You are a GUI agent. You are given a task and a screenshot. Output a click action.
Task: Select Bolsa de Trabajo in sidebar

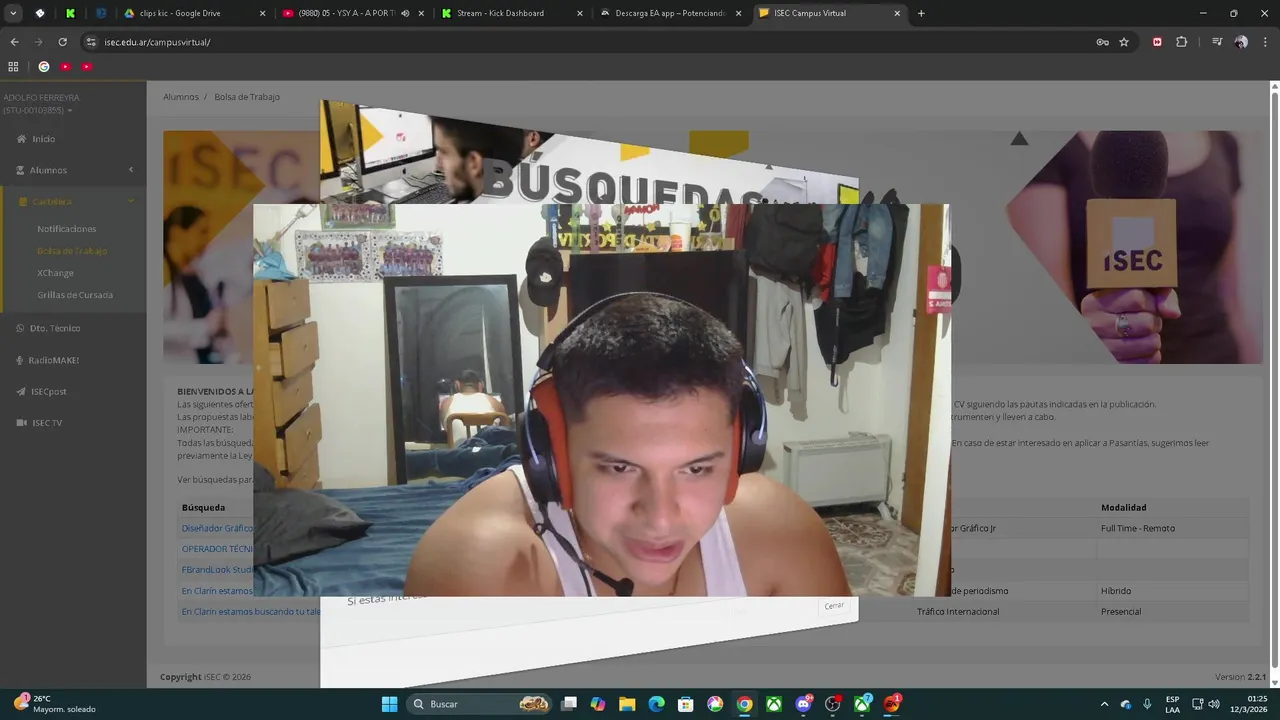click(72, 251)
